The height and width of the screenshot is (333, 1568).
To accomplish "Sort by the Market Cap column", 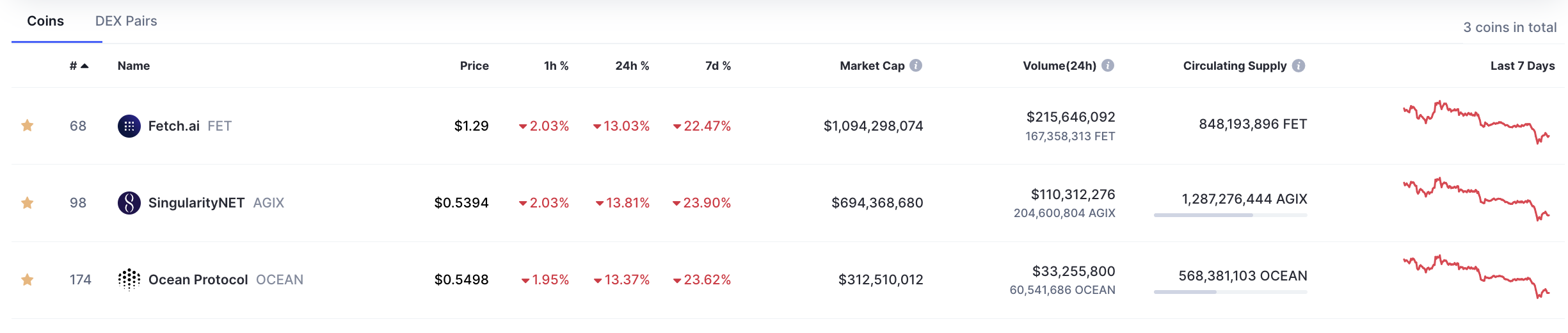I will [x=872, y=66].
